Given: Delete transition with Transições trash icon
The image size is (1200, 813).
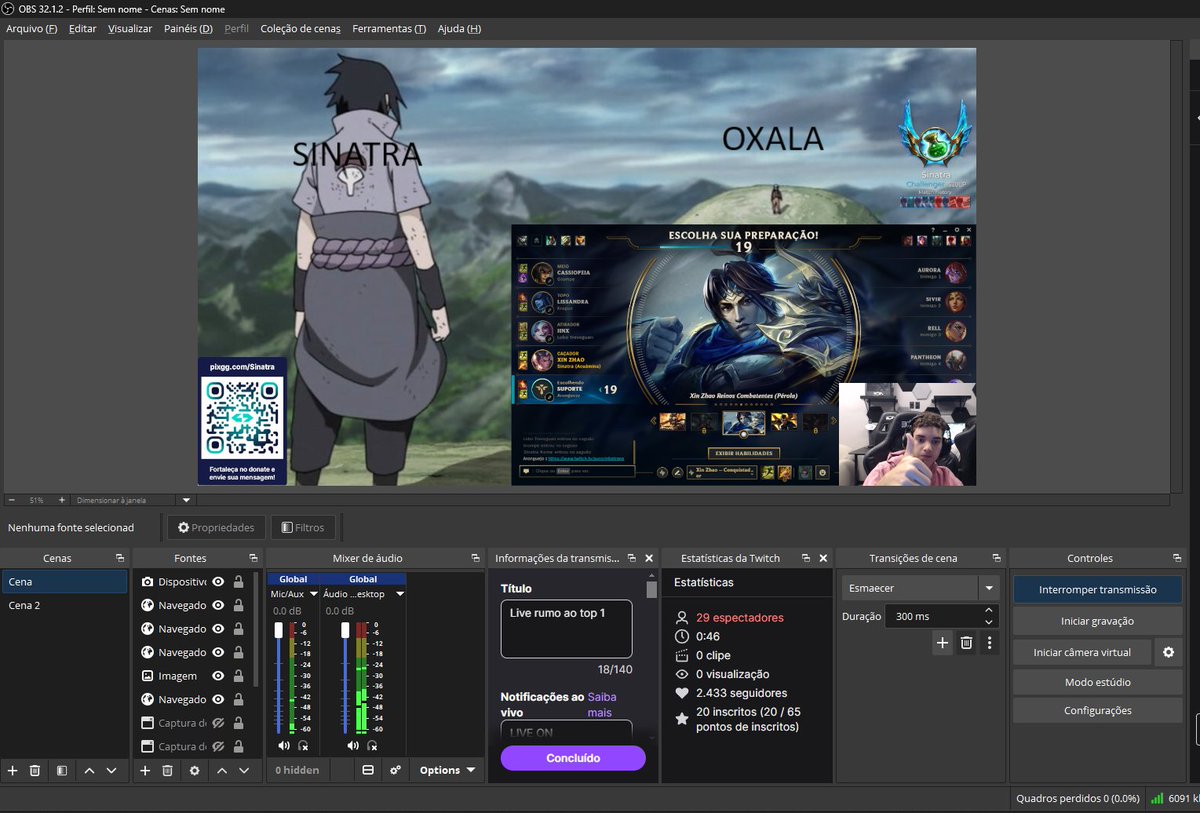Looking at the screenshot, I should [x=966, y=643].
